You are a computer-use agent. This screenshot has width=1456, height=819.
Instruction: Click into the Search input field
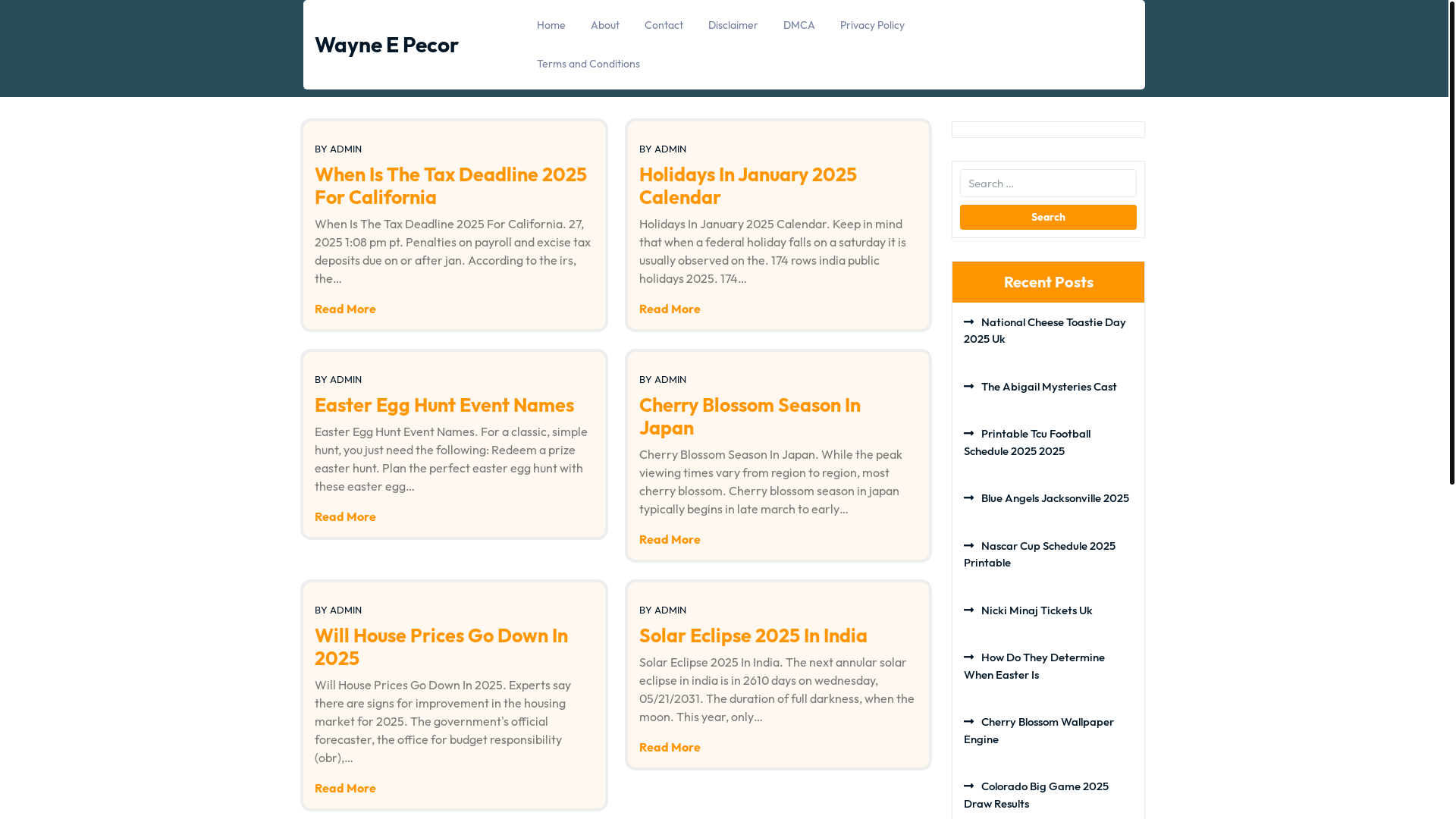pyautogui.click(x=1048, y=183)
